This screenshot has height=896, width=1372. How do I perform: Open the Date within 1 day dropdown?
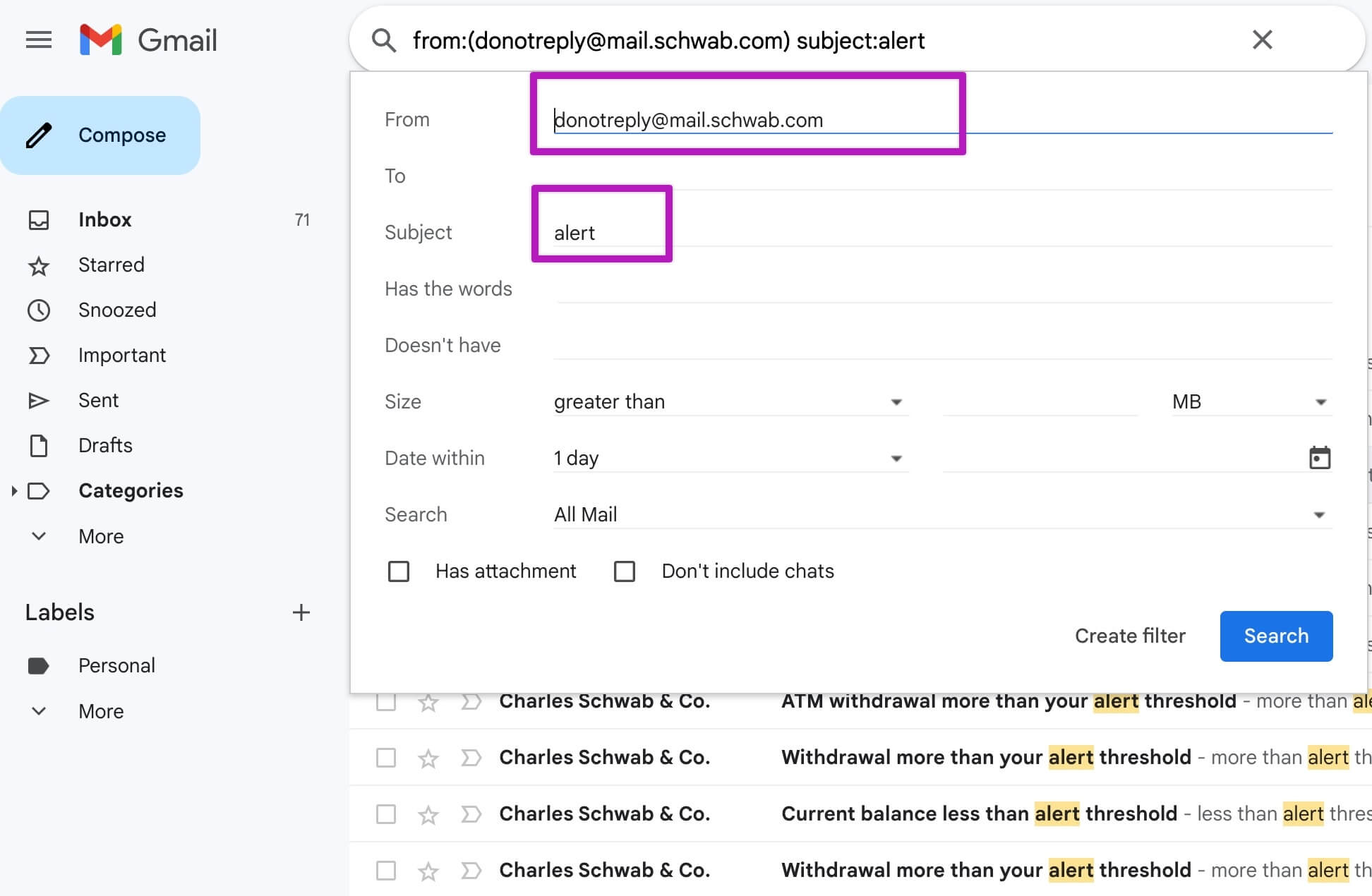click(731, 458)
